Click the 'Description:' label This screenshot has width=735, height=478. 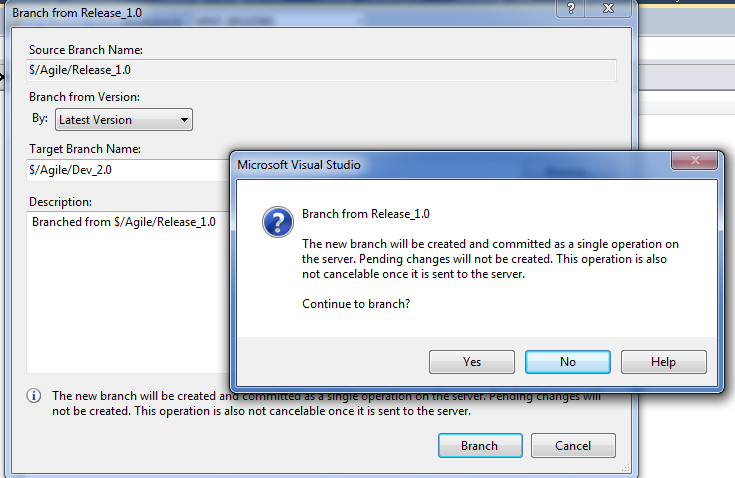tap(60, 202)
